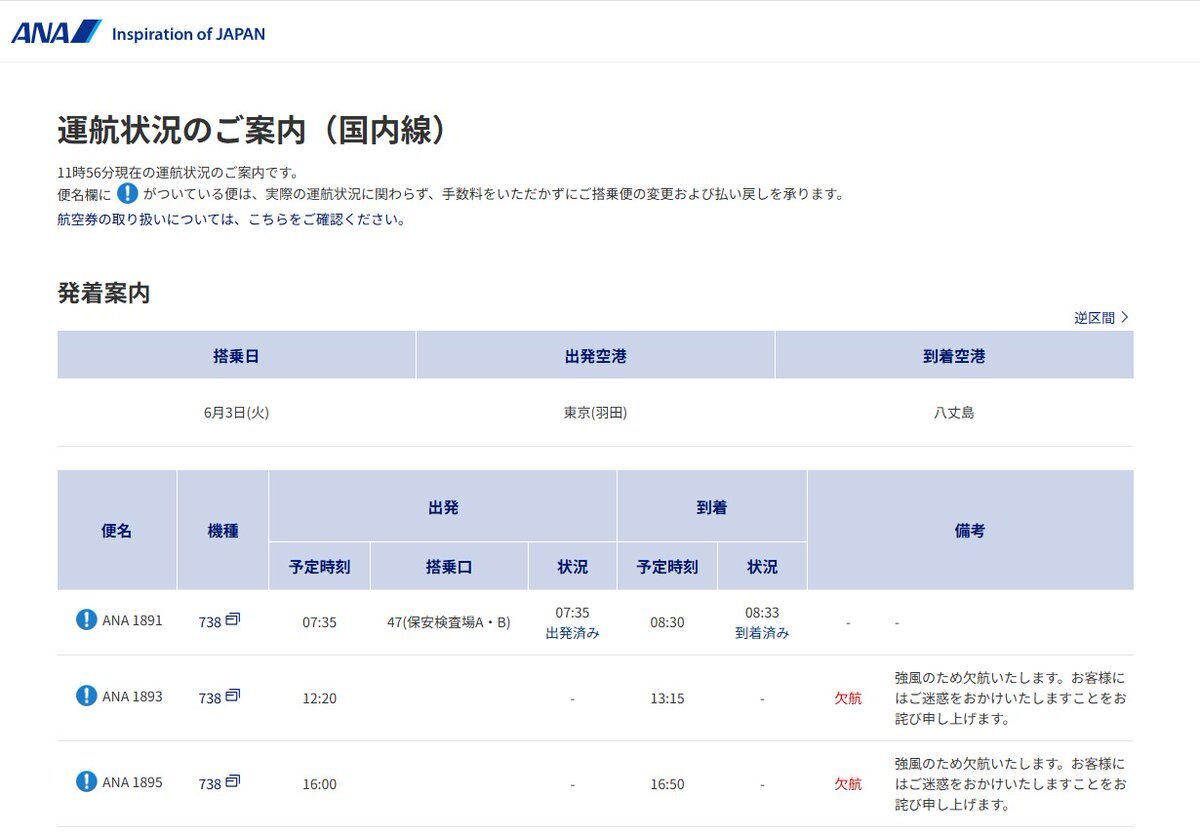Click the 搭乗口 column header
This screenshot has width=1200, height=836.
click(x=449, y=566)
